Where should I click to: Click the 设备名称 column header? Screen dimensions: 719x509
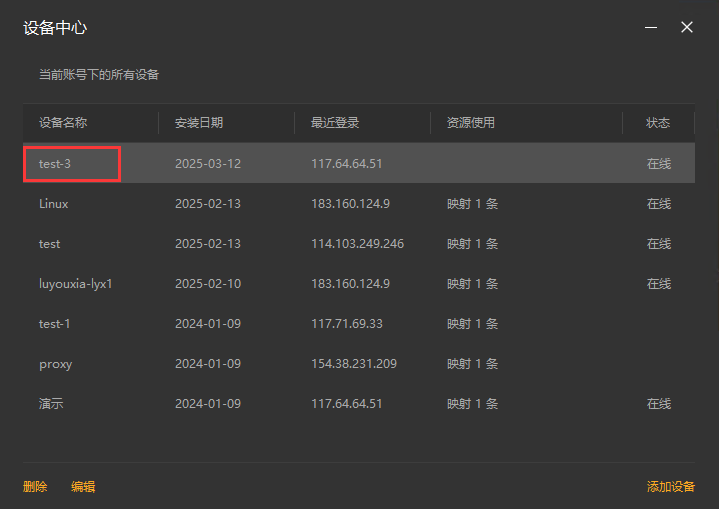click(x=63, y=122)
